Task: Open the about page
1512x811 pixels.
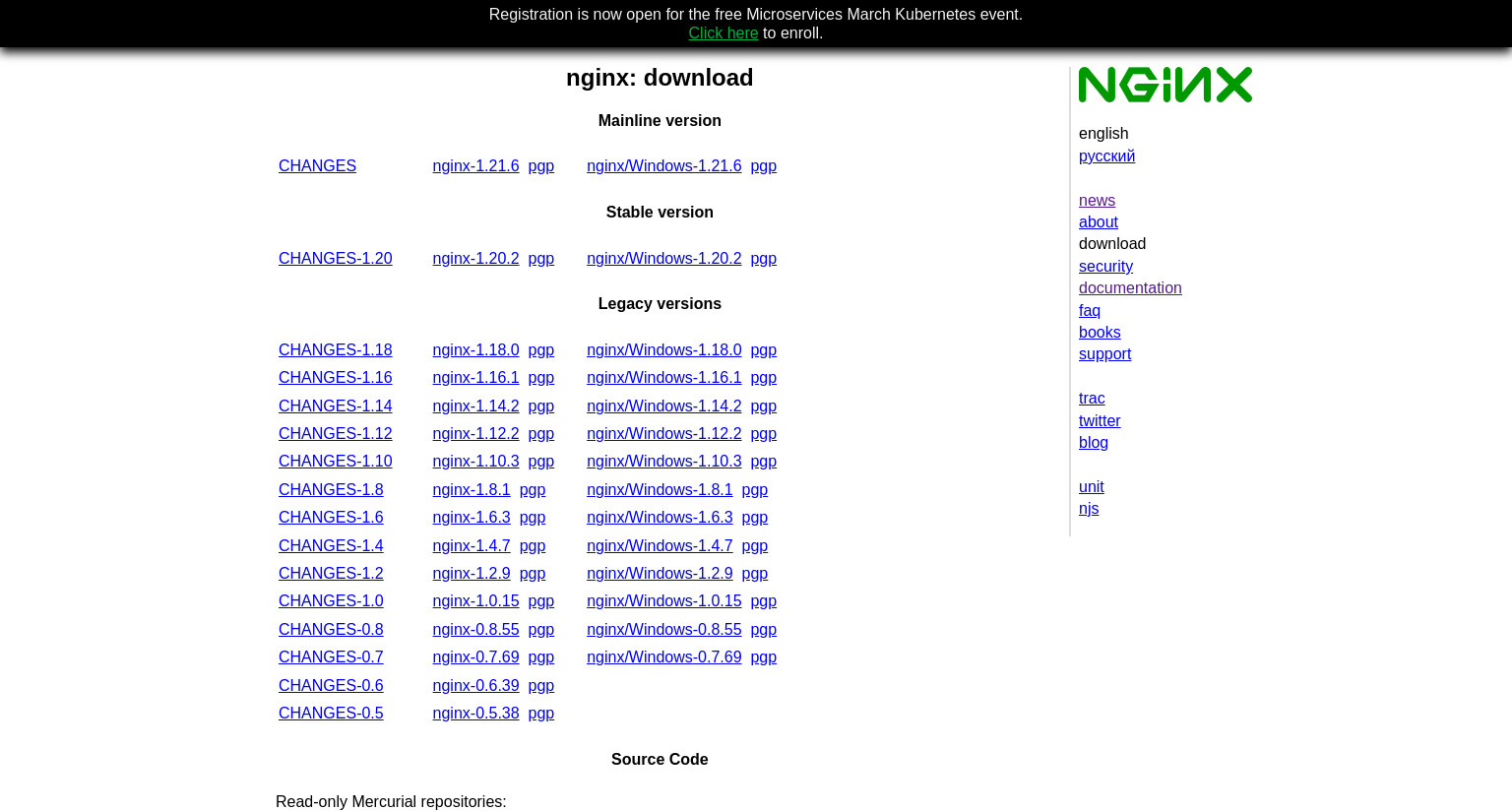Action: tap(1099, 222)
